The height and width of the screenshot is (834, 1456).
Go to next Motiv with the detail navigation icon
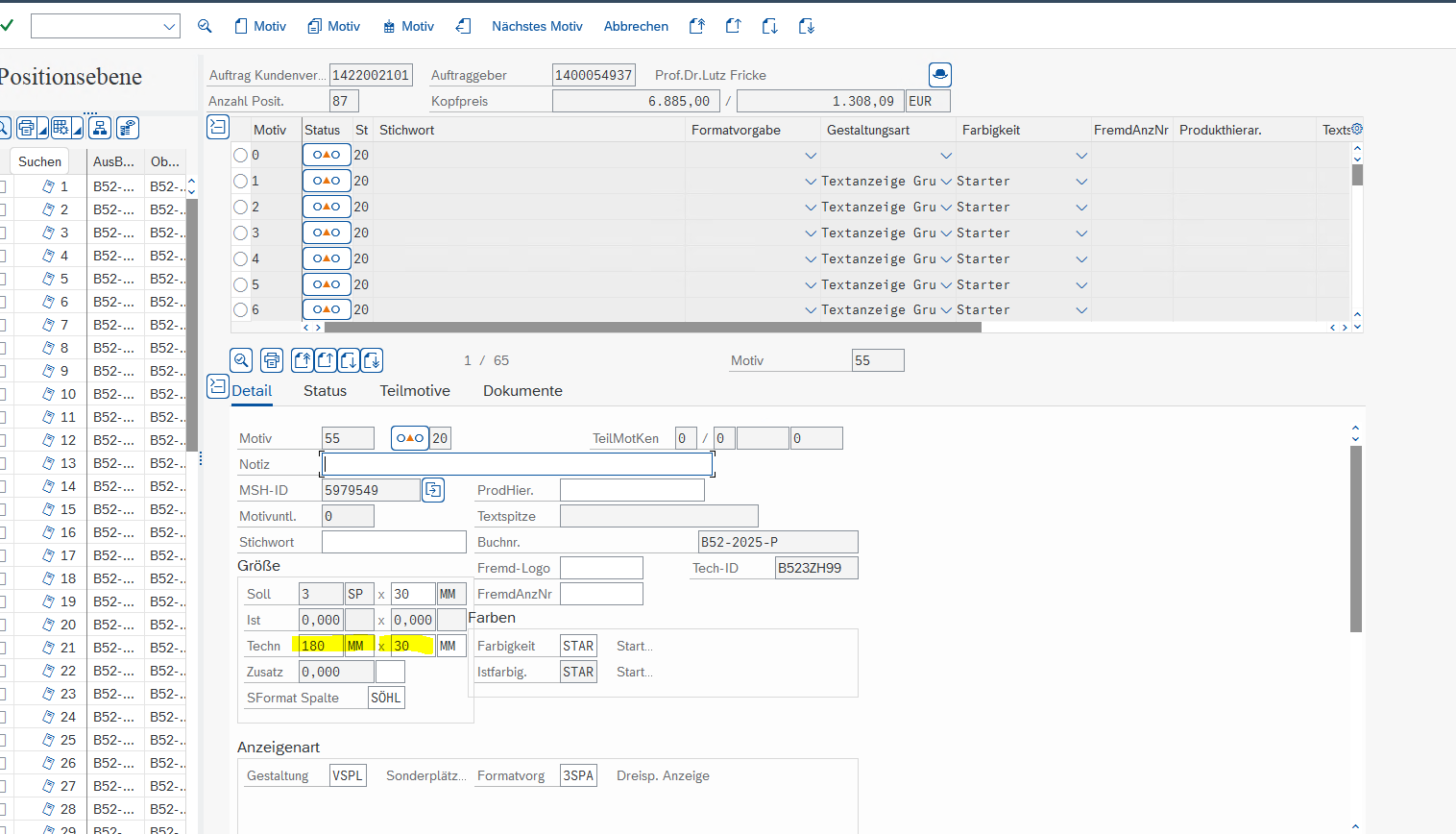click(349, 360)
